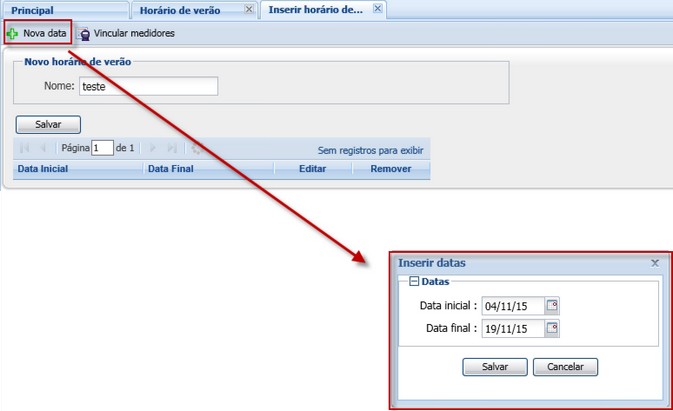Click Salvar in the Inserir datas dialog
Viewport: 673px width, 411px height.
494,367
